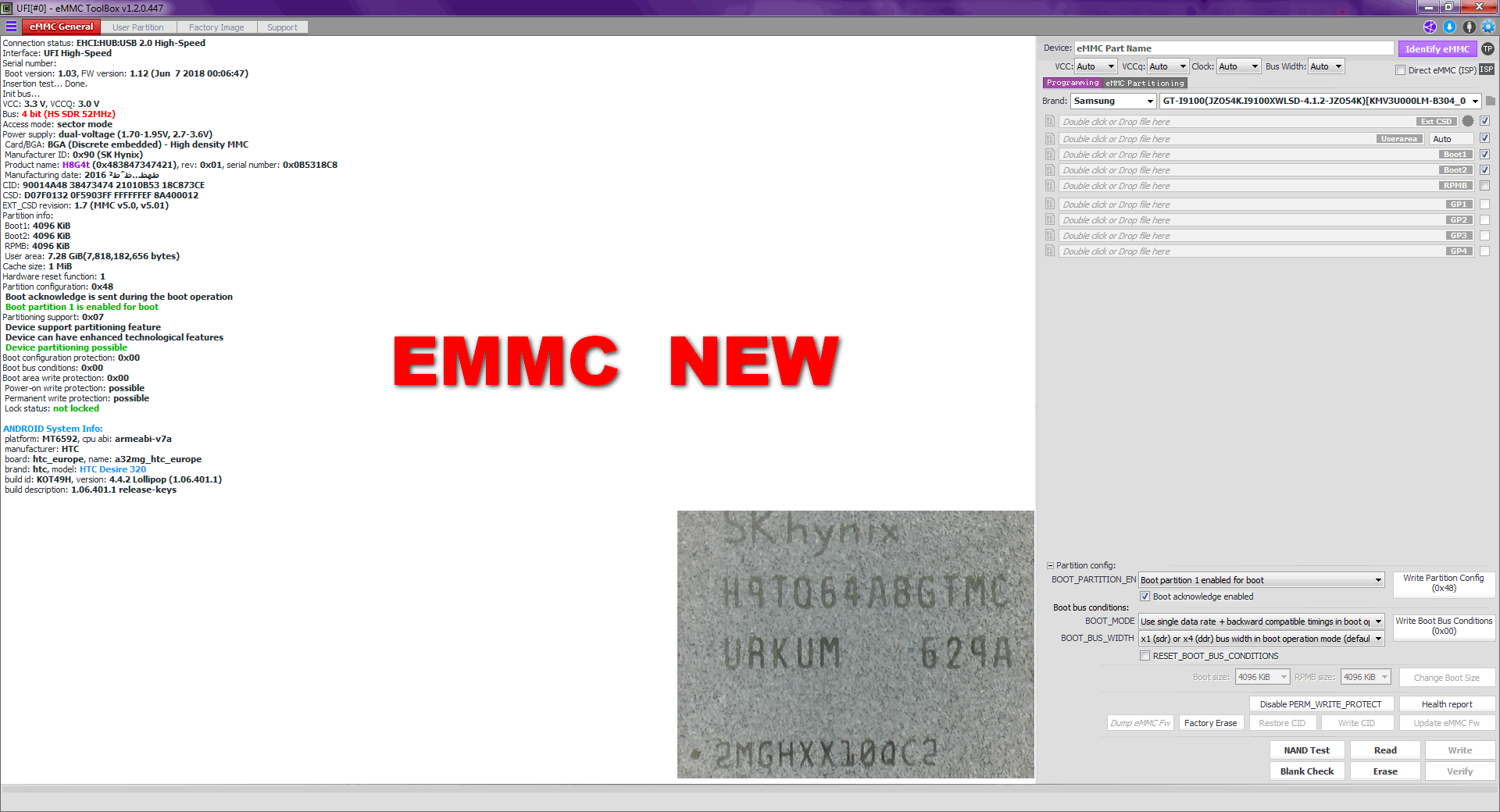Click Write Partition Config button
This screenshot has width=1500, height=812.
[1444, 583]
